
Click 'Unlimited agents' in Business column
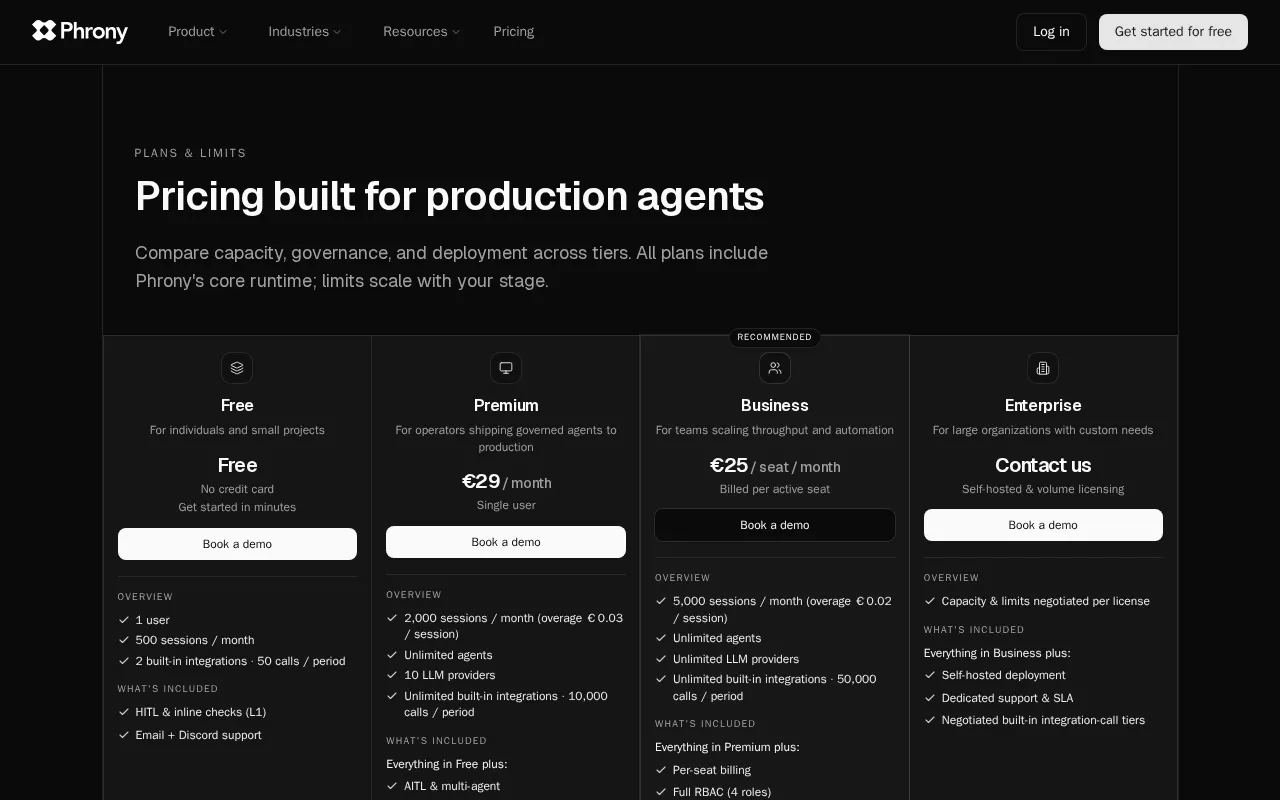[717, 638]
